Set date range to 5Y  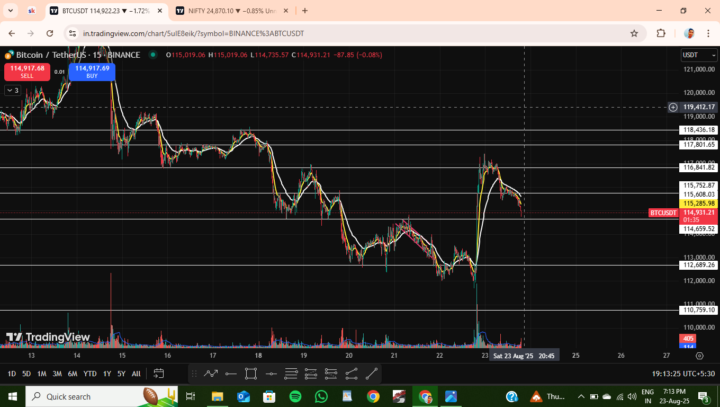[x=121, y=373]
